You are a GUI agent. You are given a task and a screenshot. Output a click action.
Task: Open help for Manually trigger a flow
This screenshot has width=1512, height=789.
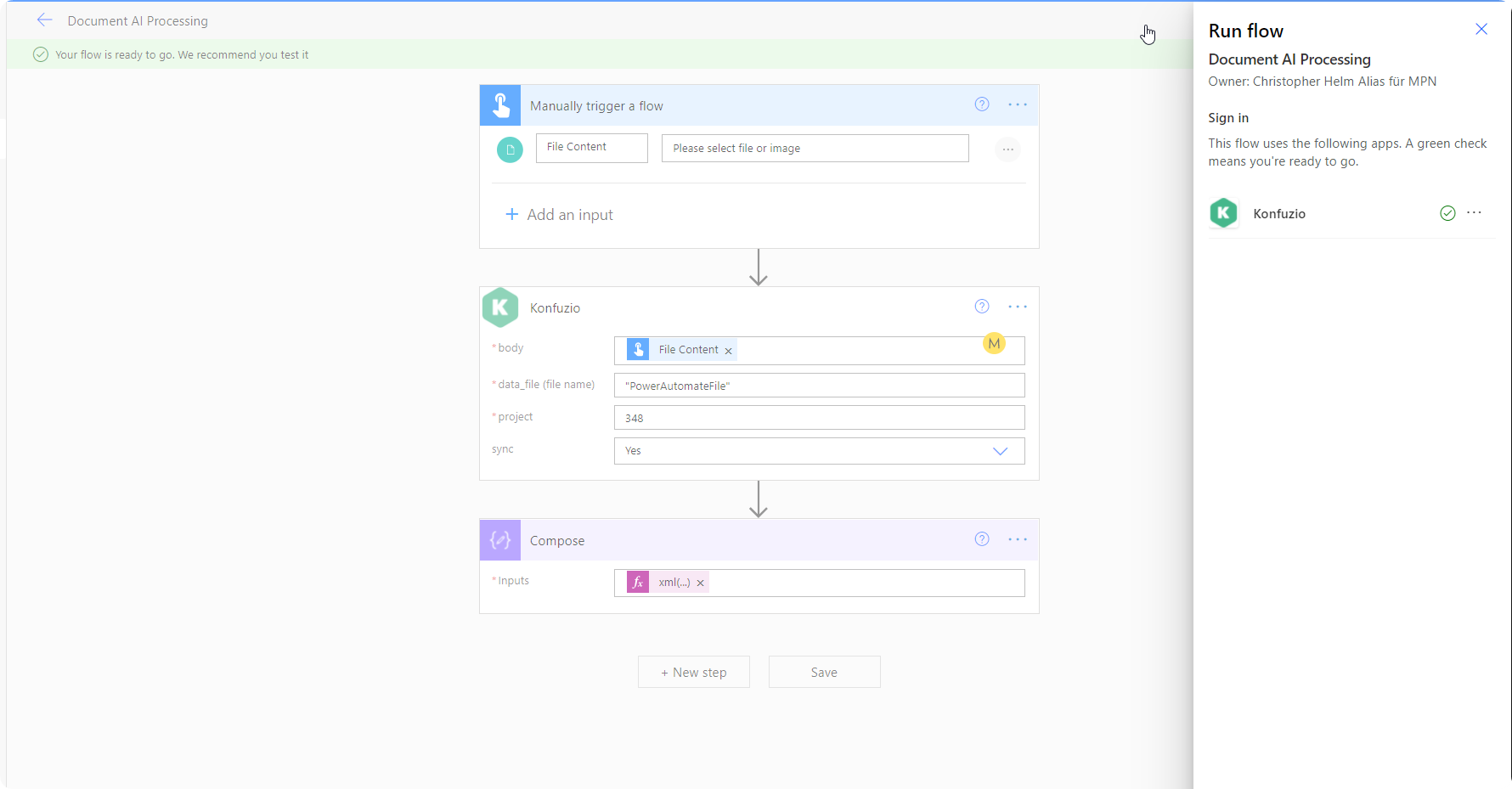982,104
